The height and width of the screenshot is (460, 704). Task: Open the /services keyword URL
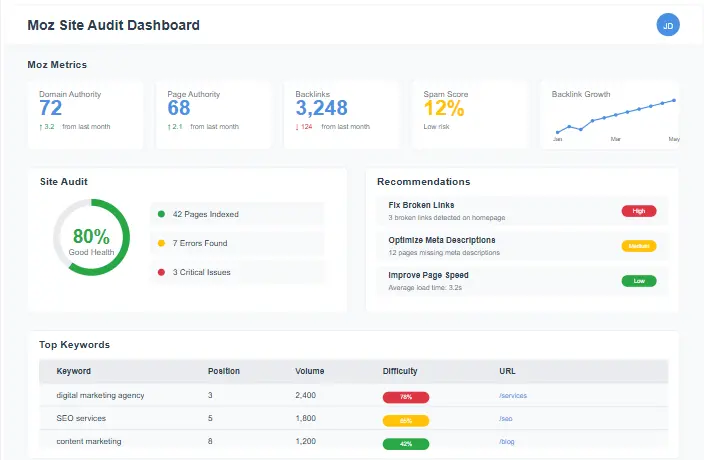[x=513, y=395]
